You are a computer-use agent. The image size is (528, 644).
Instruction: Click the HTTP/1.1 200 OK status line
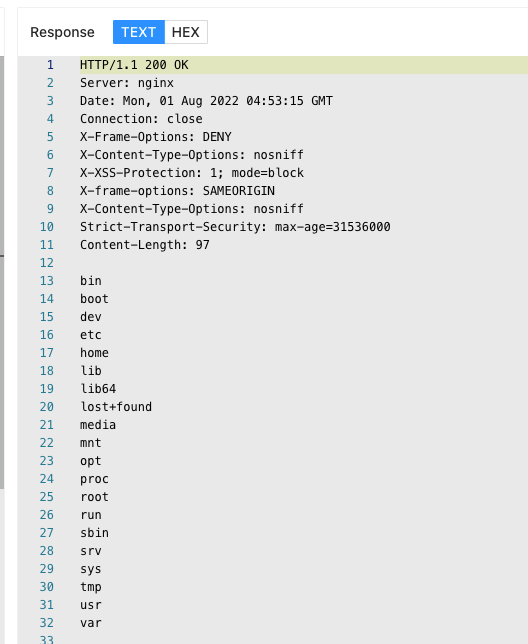click(134, 65)
